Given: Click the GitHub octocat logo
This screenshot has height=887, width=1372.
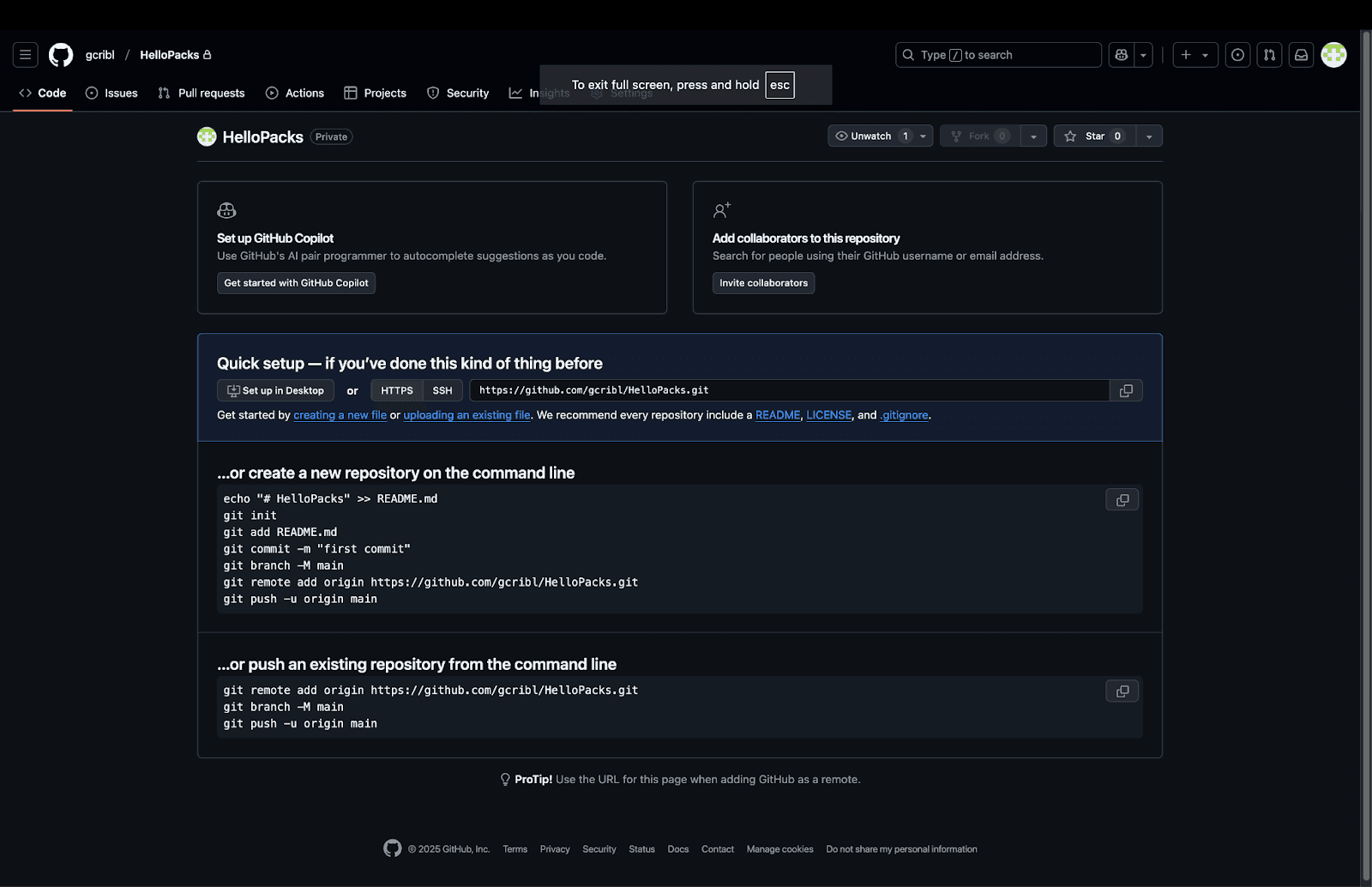Looking at the screenshot, I should [x=61, y=55].
